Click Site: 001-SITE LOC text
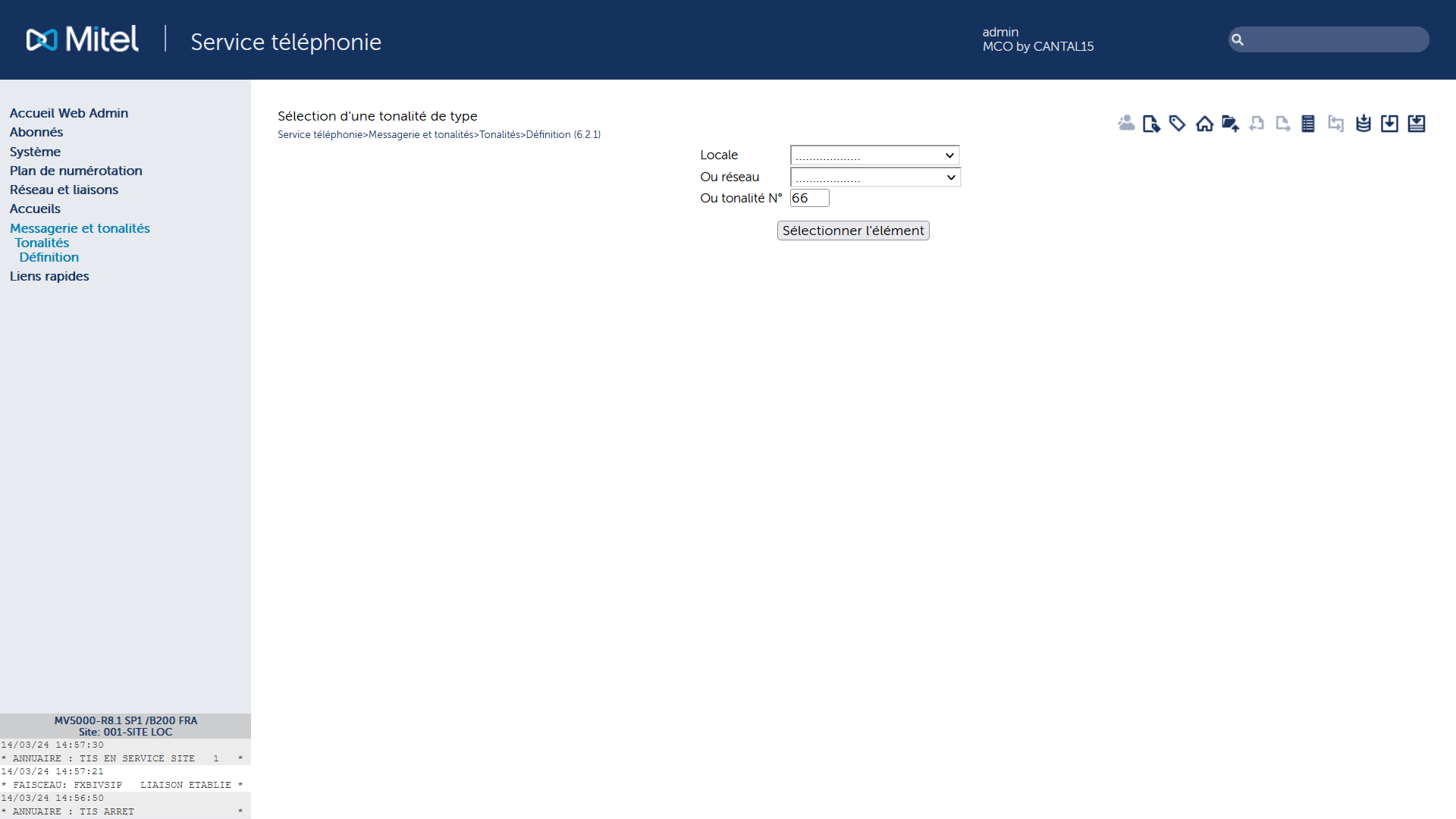The width and height of the screenshot is (1456, 819). point(125,732)
